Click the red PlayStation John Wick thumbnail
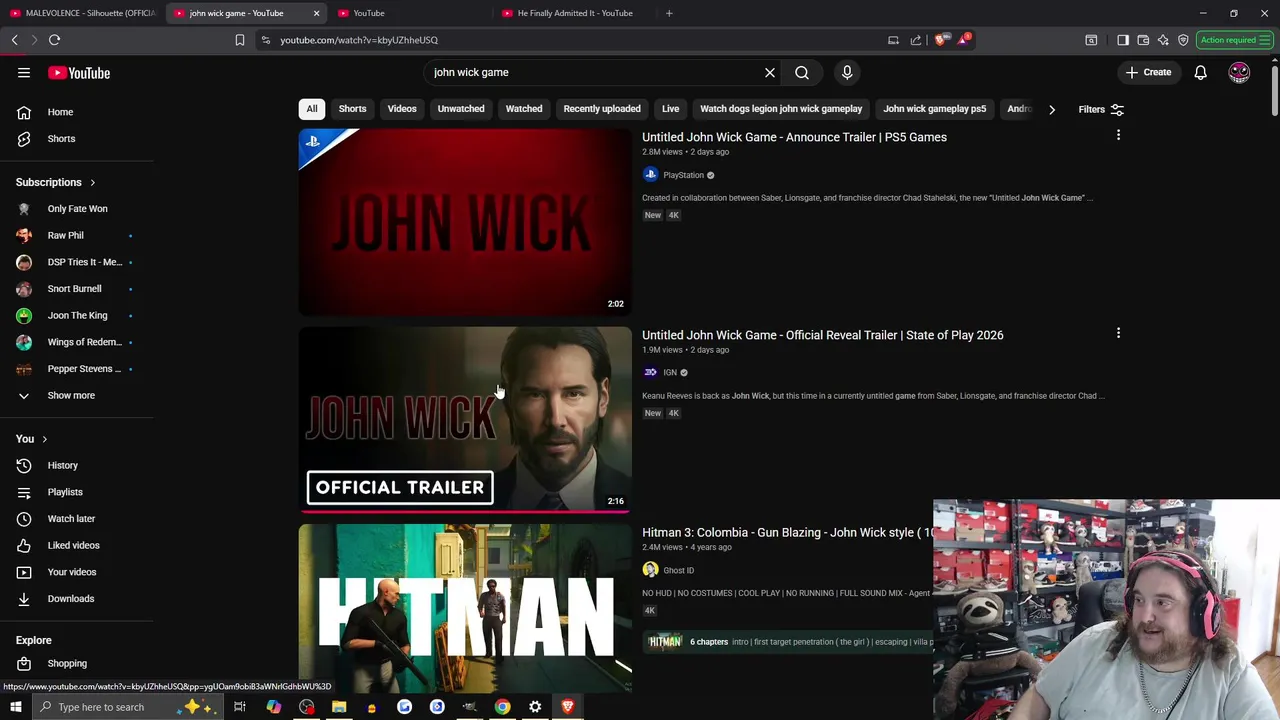The height and width of the screenshot is (720, 1280). (465, 222)
